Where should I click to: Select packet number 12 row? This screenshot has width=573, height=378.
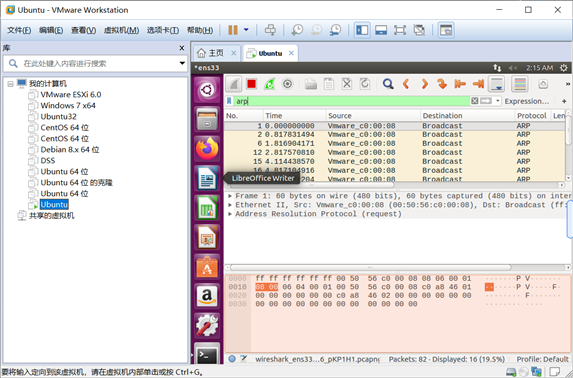(x=395, y=152)
